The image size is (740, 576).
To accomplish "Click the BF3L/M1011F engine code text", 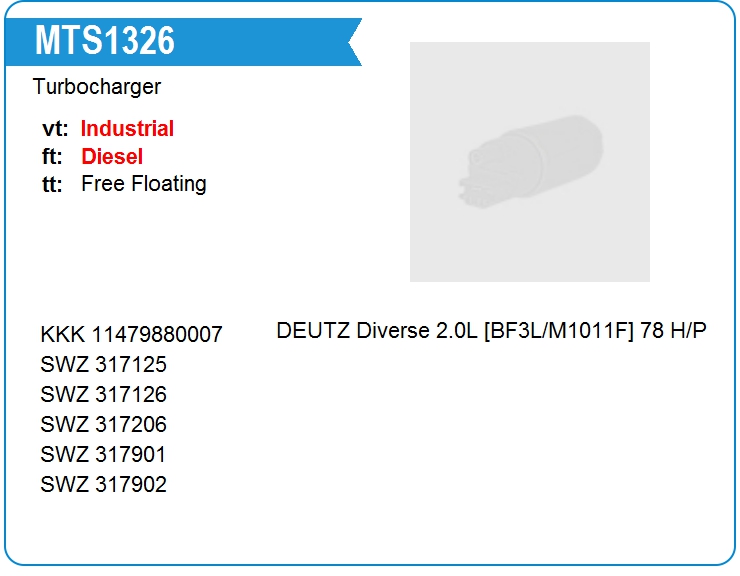I will pyautogui.click(x=559, y=330).
